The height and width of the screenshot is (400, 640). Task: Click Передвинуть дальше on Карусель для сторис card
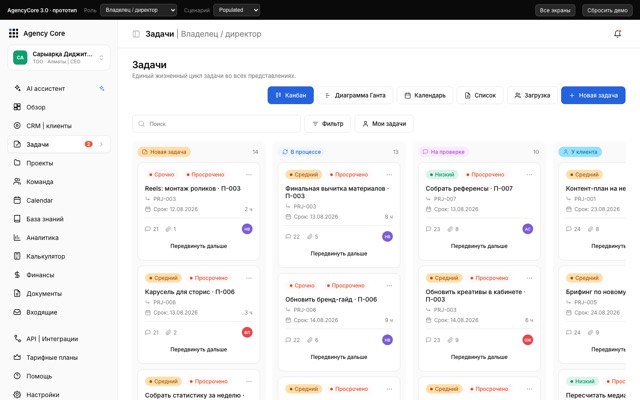tap(199, 349)
